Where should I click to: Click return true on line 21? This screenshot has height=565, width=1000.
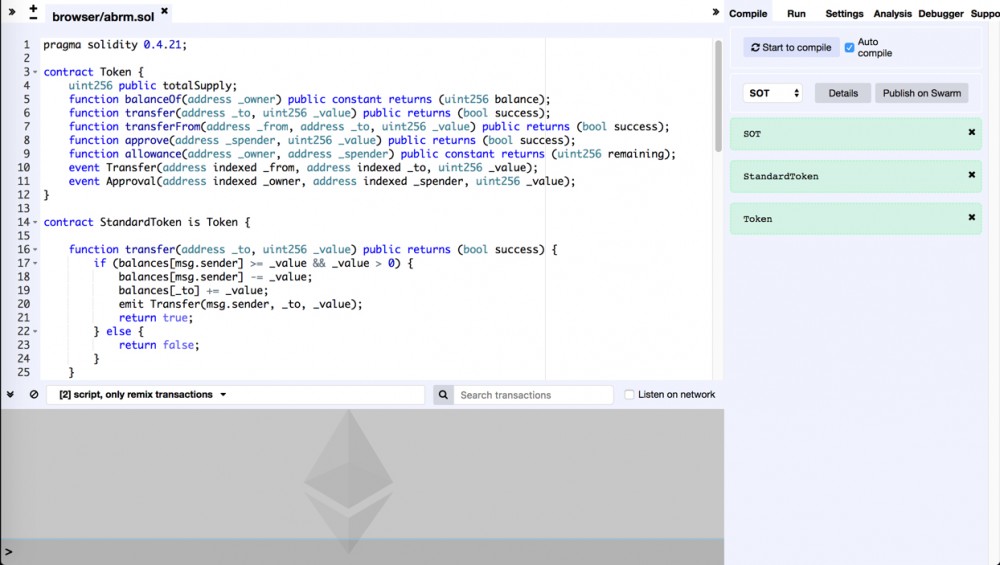tap(156, 318)
